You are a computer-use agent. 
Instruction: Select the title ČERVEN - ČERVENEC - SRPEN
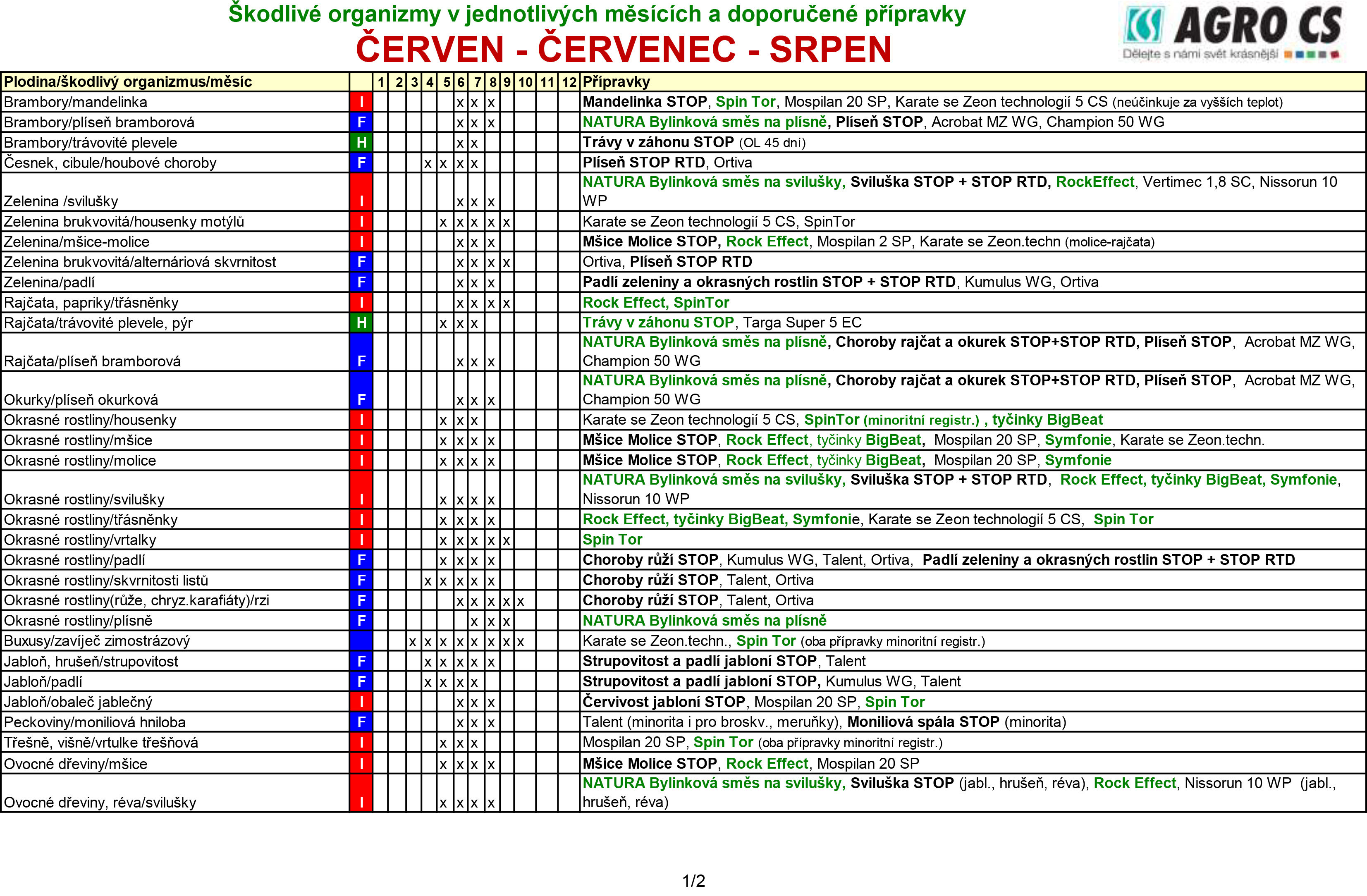624,49
